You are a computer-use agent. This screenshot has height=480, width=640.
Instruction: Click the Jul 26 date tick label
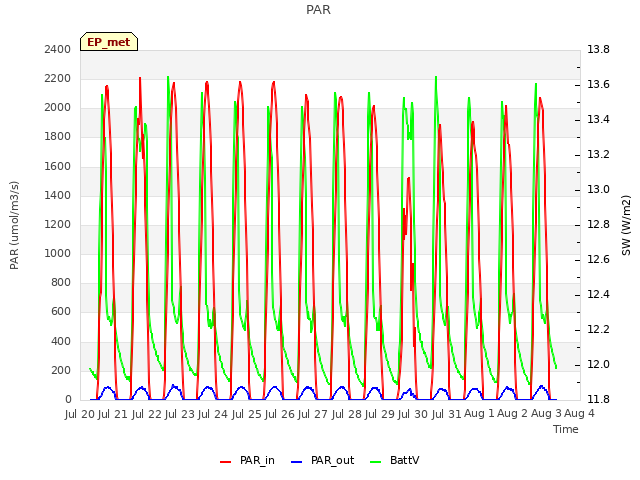(x=280, y=414)
